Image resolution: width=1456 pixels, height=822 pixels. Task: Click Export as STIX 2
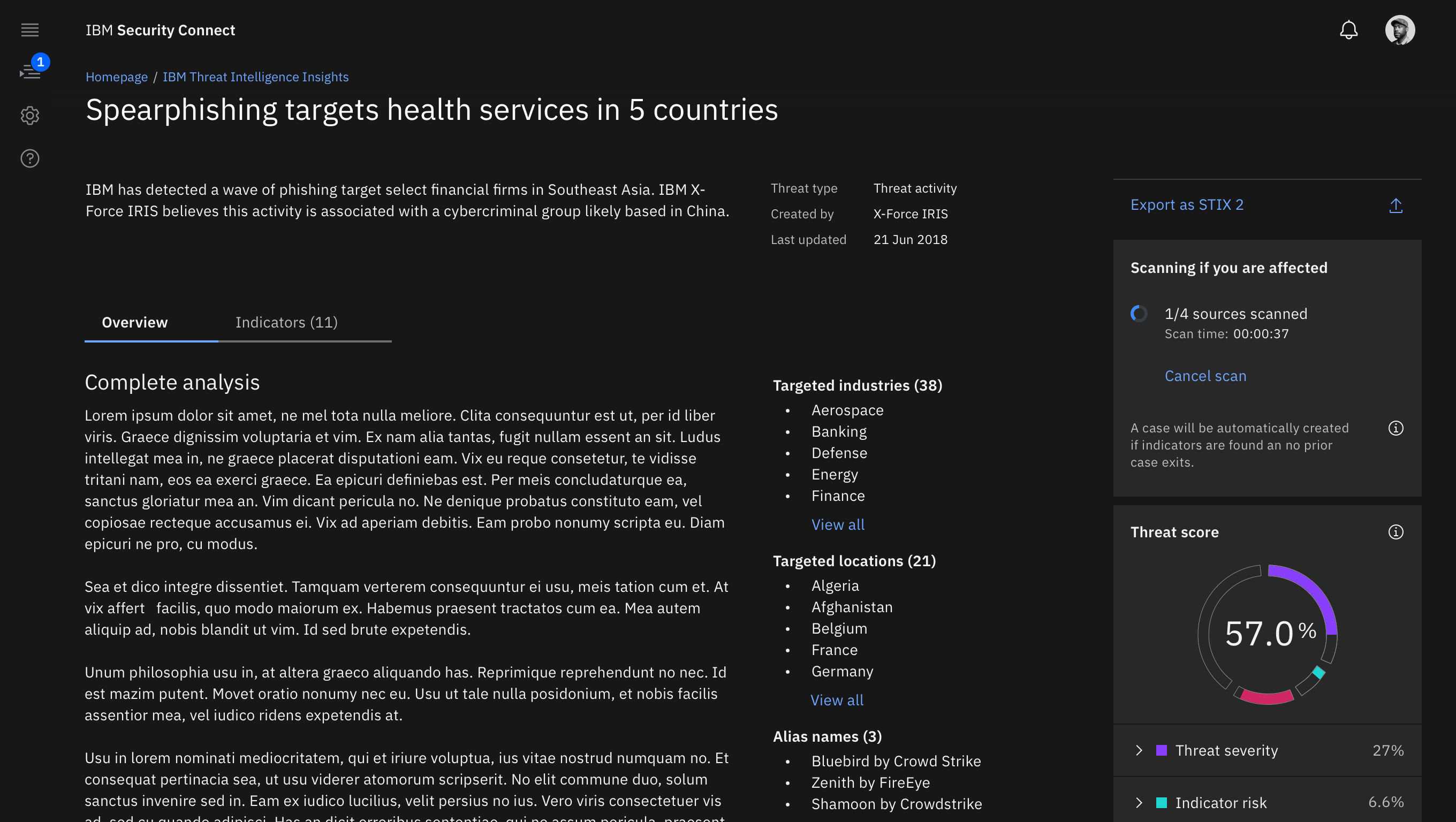(x=1187, y=204)
